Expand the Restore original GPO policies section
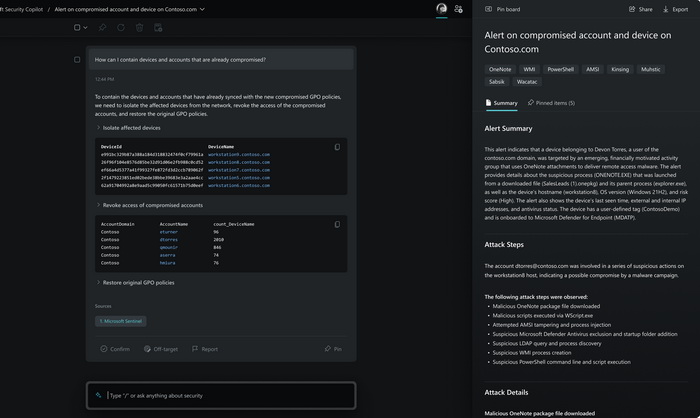This screenshot has width=700, height=418. coord(98,282)
